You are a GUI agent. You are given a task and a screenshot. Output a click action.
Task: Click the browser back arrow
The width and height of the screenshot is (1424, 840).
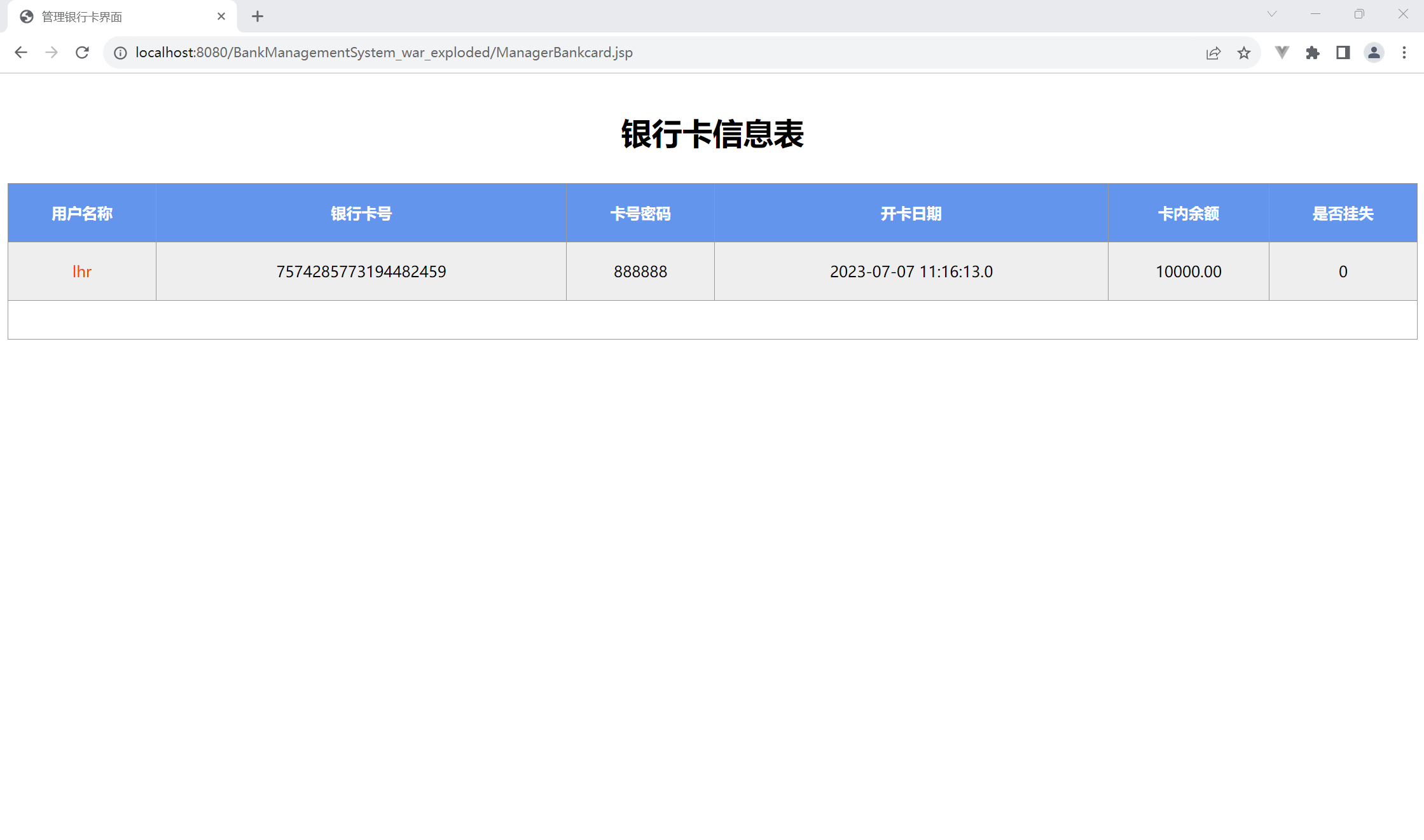coord(21,53)
